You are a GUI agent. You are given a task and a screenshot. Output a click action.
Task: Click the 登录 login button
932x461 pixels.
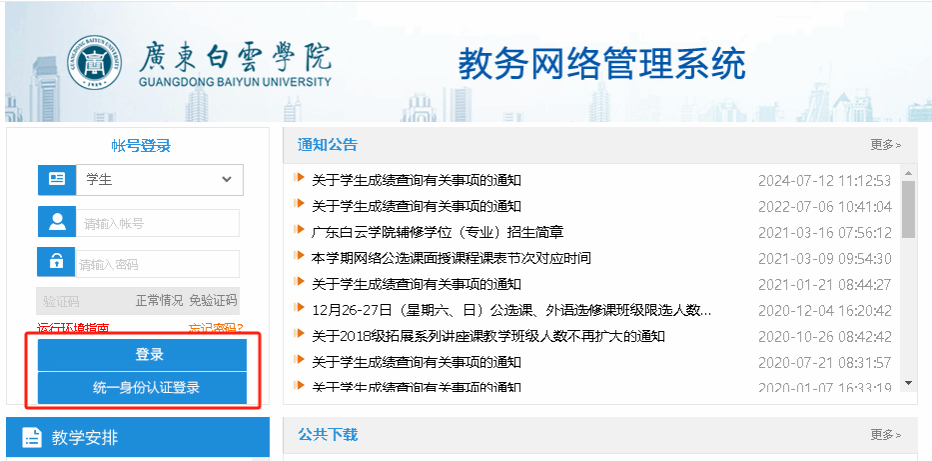[x=142, y=355]
